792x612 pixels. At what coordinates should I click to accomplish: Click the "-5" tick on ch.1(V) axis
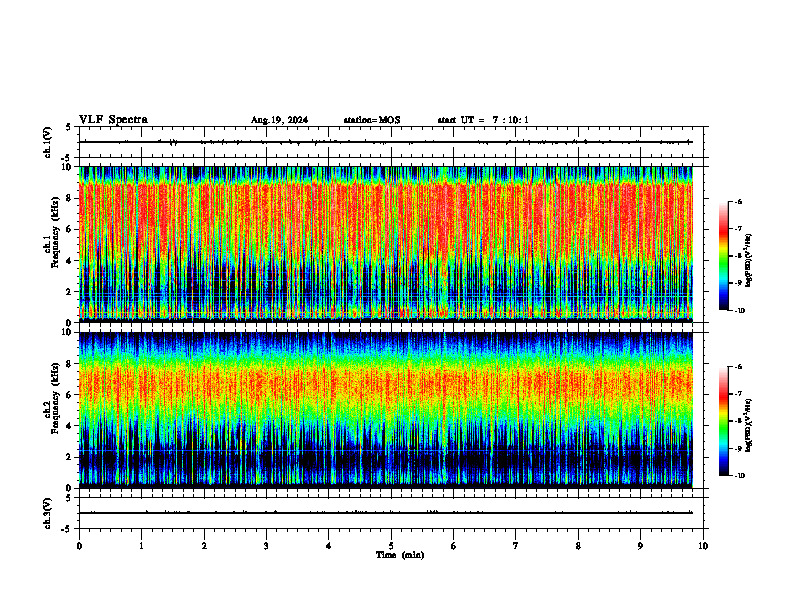[67, 158]
